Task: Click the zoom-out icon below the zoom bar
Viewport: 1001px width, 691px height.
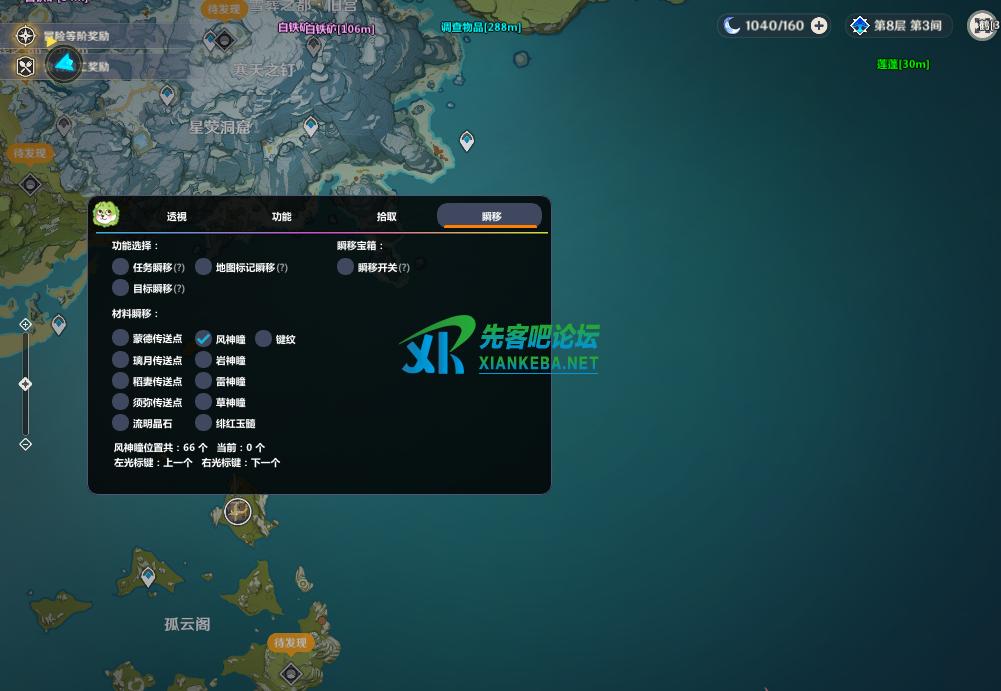Action: [x=26, y=444]
